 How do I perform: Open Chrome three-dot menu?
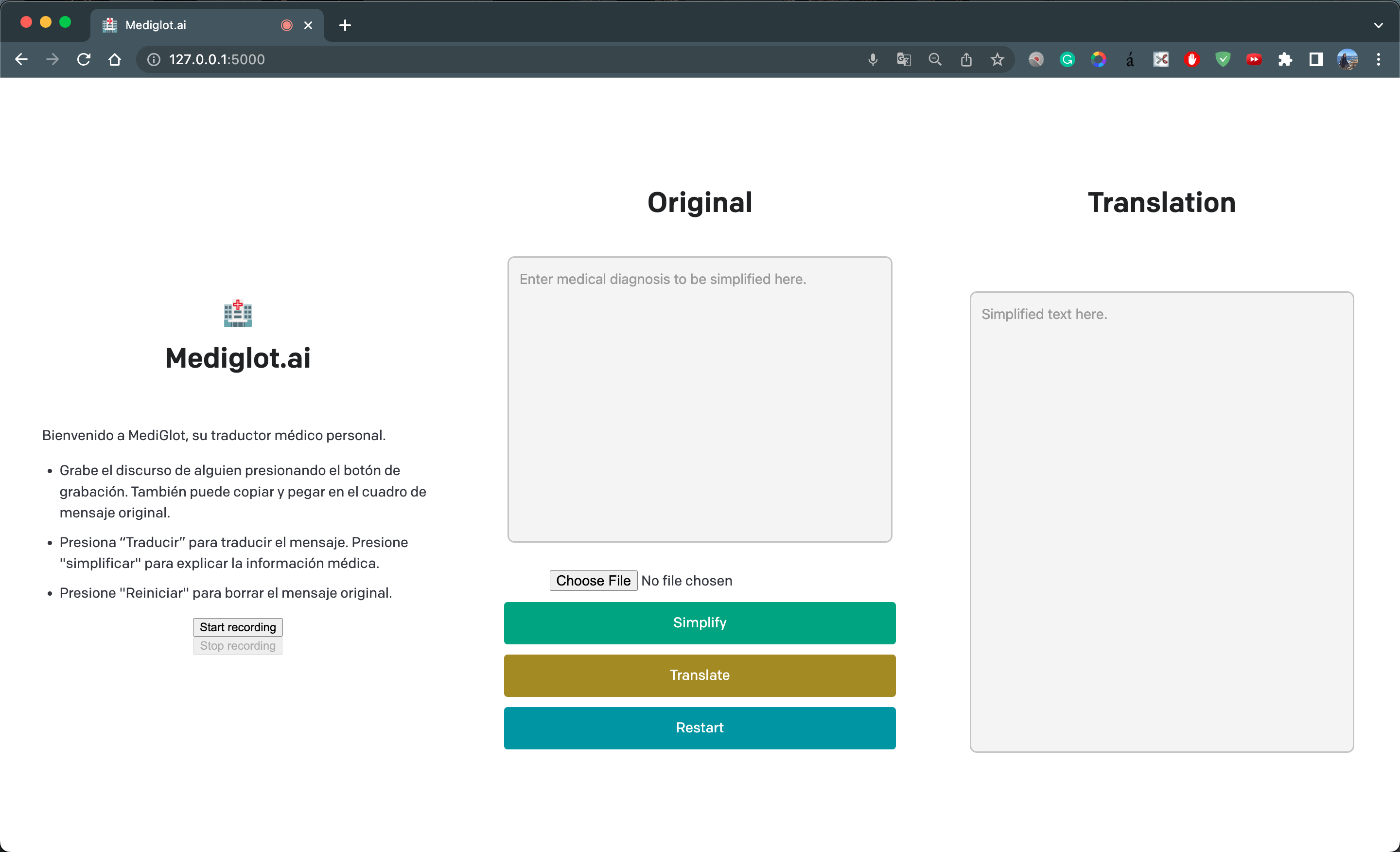coord(1379,59)
